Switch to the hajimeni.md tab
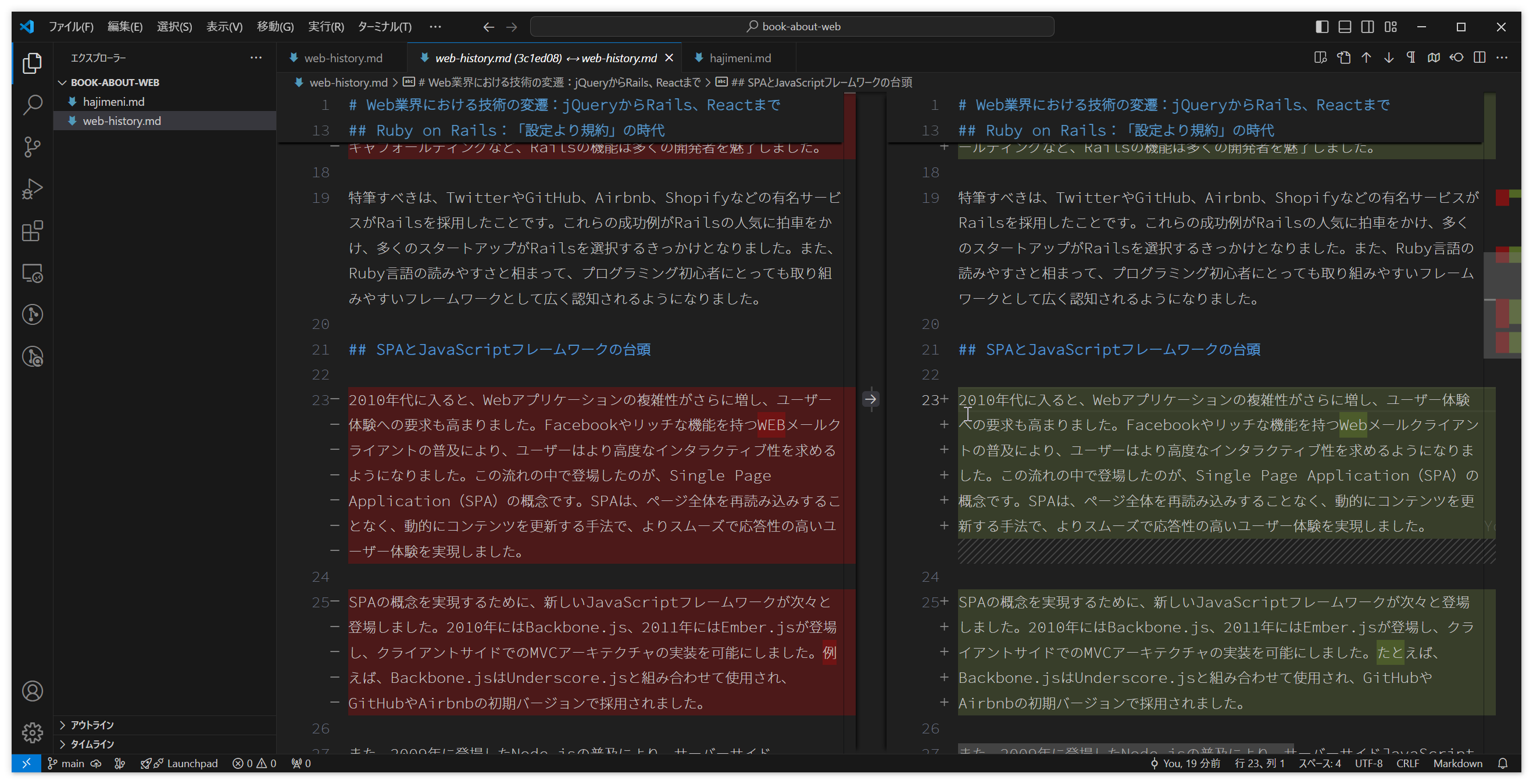1533x784 pixels. pos(739,58)
